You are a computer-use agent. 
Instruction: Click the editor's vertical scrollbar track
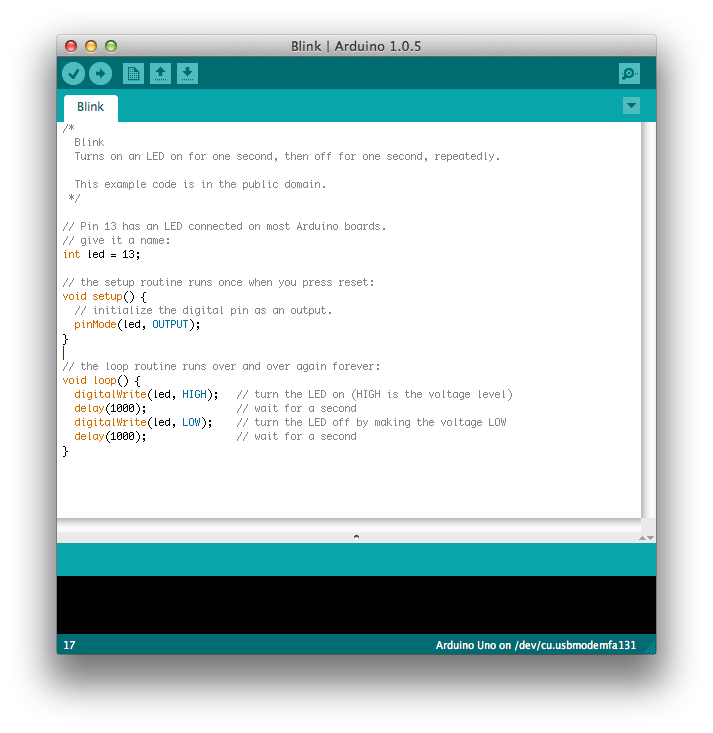point(648,320)
